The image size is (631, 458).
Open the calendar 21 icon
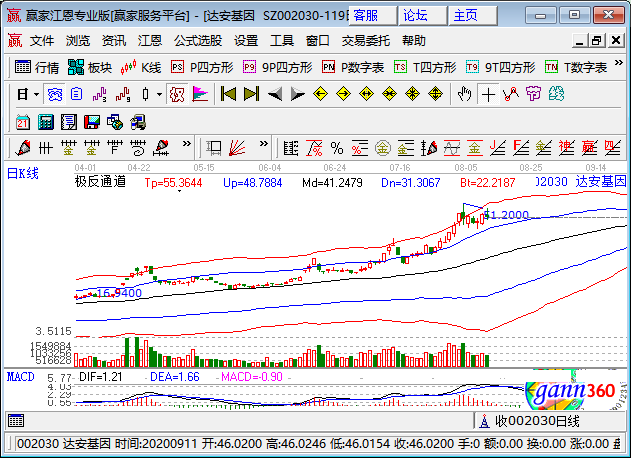[x=23, y=122]
